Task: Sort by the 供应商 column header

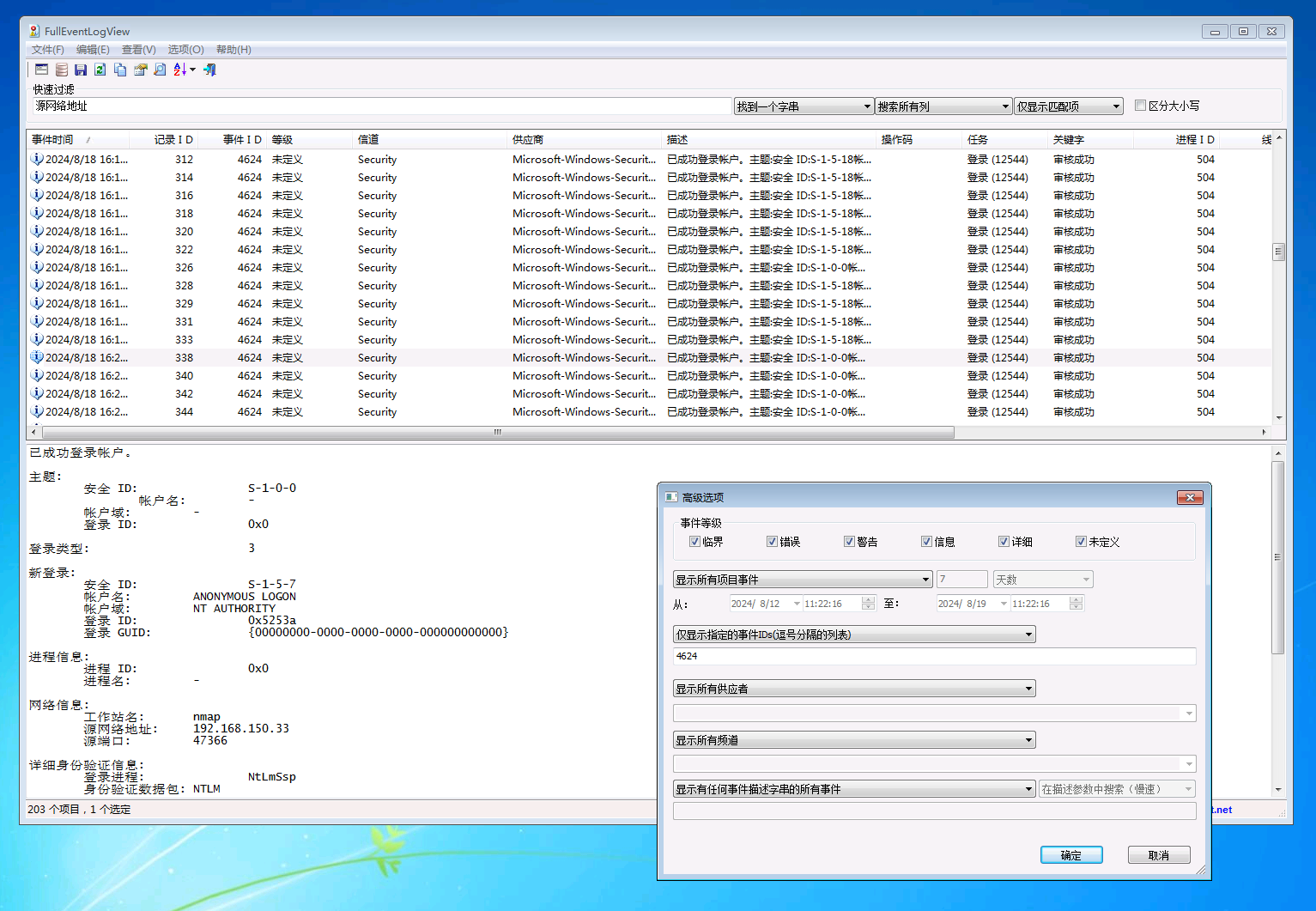Action: [585, 139]
